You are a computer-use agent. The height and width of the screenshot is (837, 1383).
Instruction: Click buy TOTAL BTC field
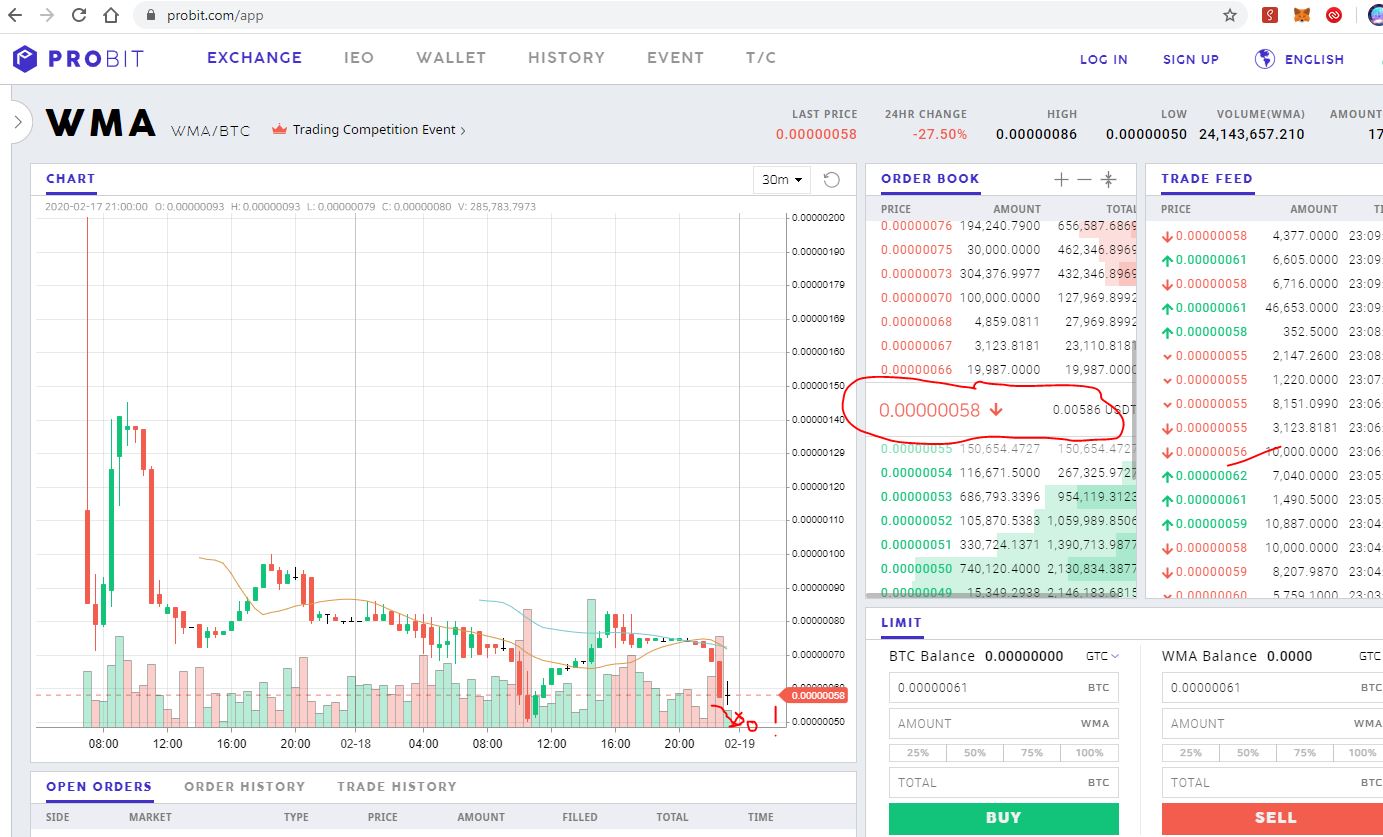pyautogui.click(x=1004, y=783)
